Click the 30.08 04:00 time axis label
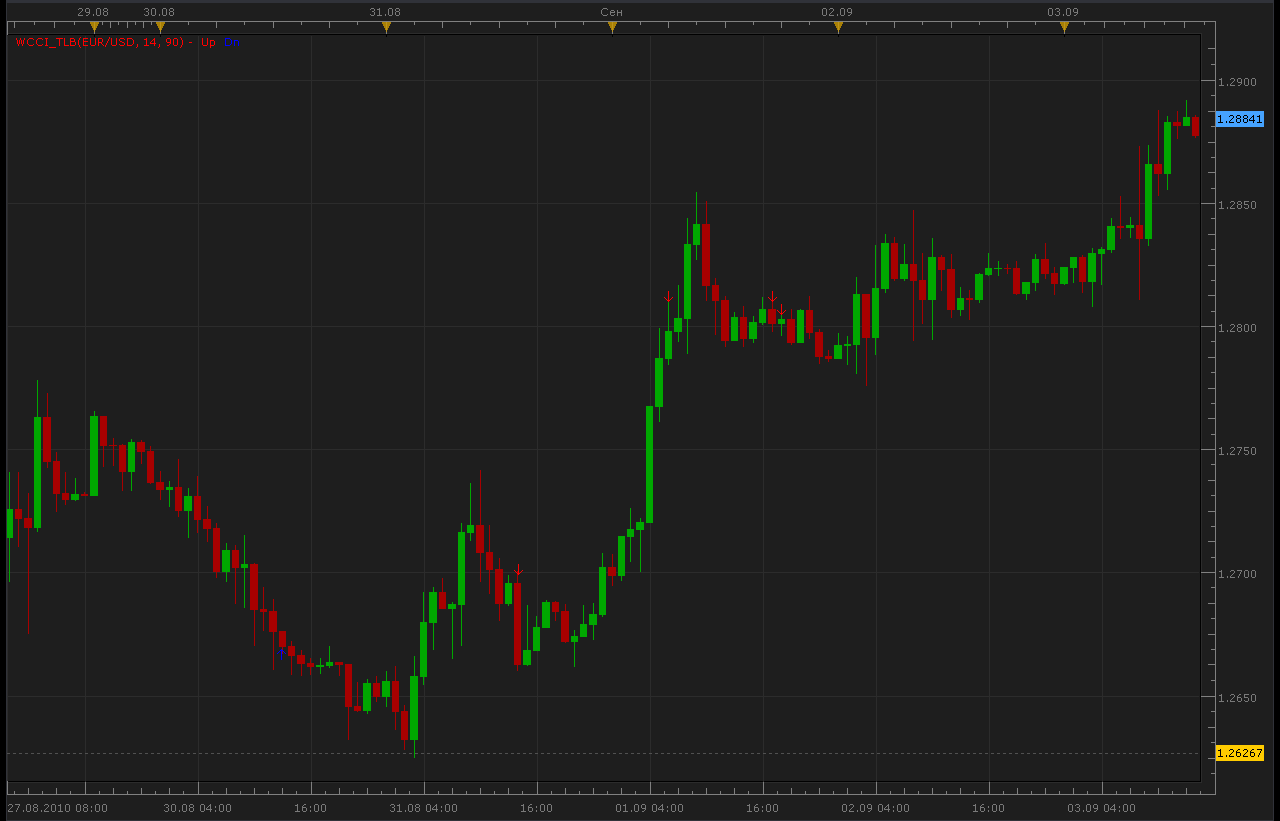1280x821 pixels. [197, 808]
